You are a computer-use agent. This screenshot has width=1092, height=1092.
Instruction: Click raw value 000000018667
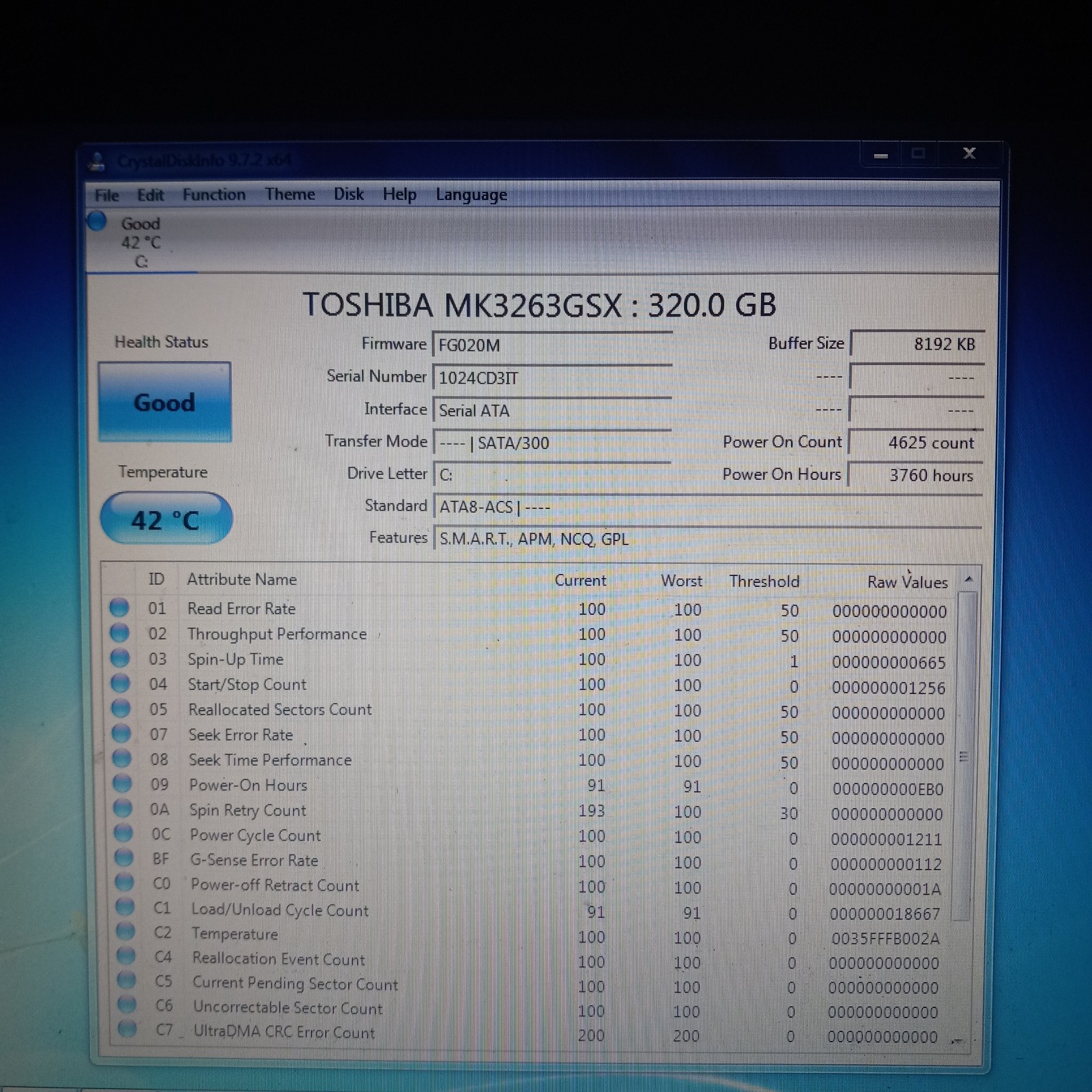885,914
